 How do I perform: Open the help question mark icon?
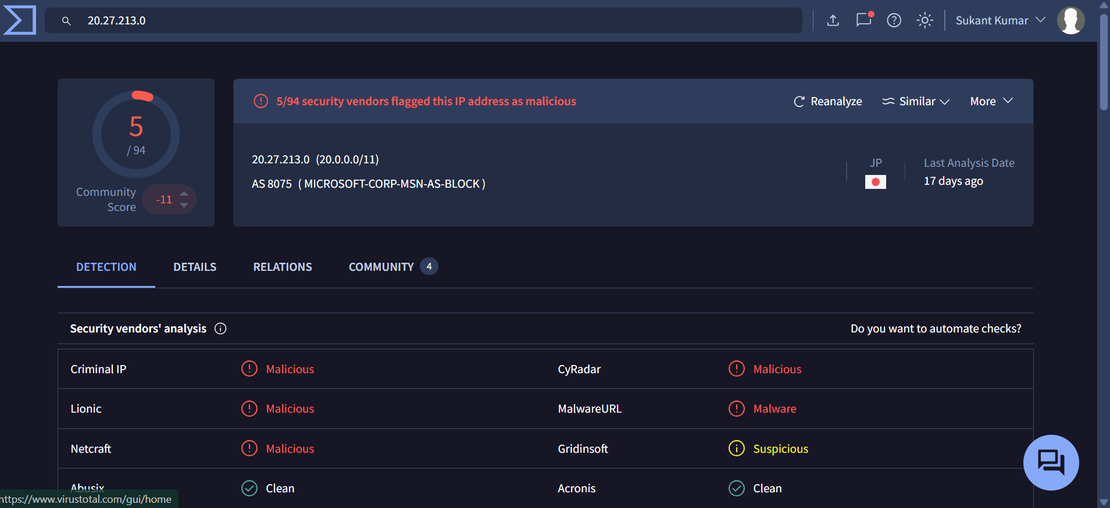tap(894, 20)
